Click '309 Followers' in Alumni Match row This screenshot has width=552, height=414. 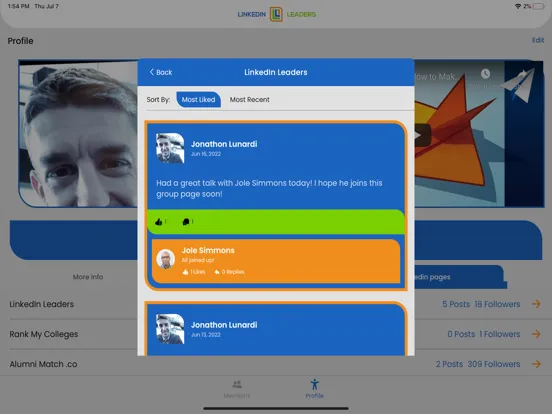point(494,364)
